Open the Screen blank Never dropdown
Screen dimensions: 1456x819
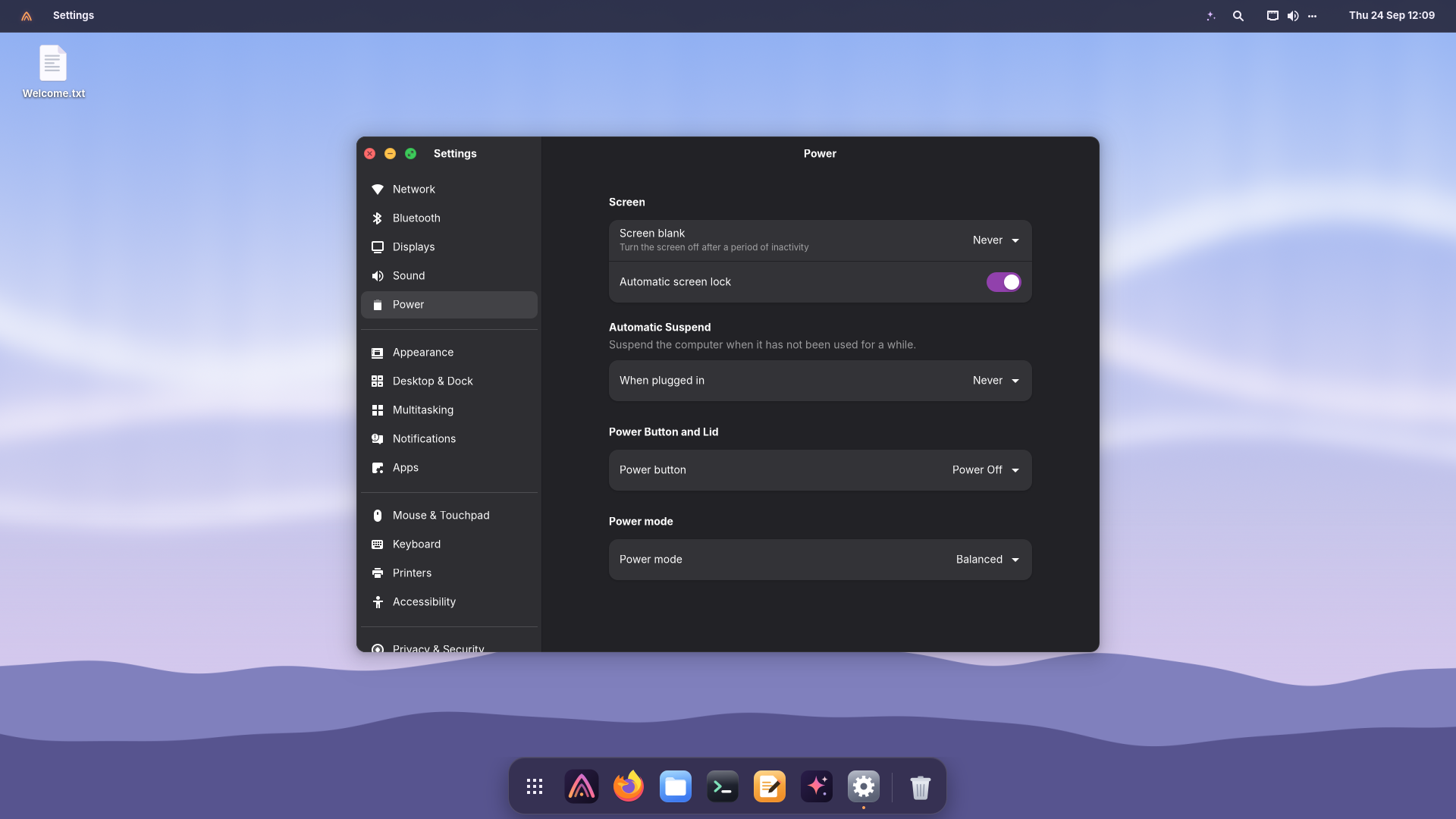pyautogui.click(x=996, y=240)
